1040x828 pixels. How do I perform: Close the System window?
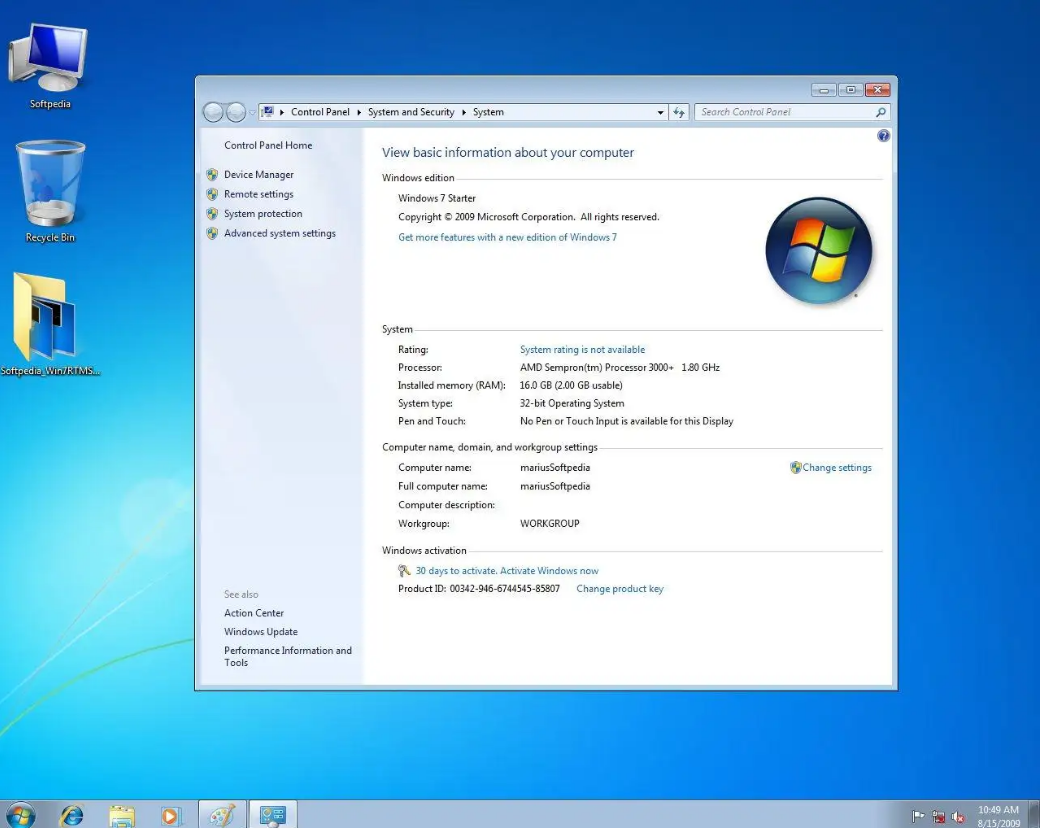tap(877, 90)
